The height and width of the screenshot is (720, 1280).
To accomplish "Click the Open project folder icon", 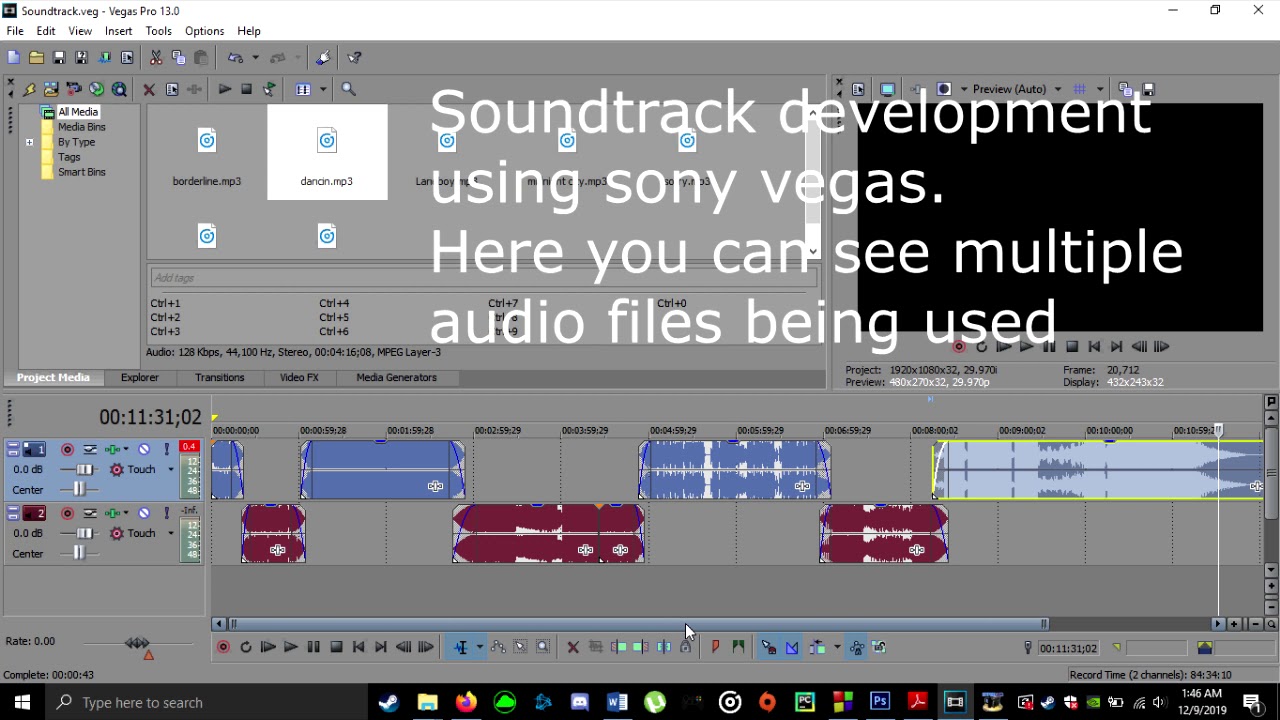I will click(x=36, y=58).
